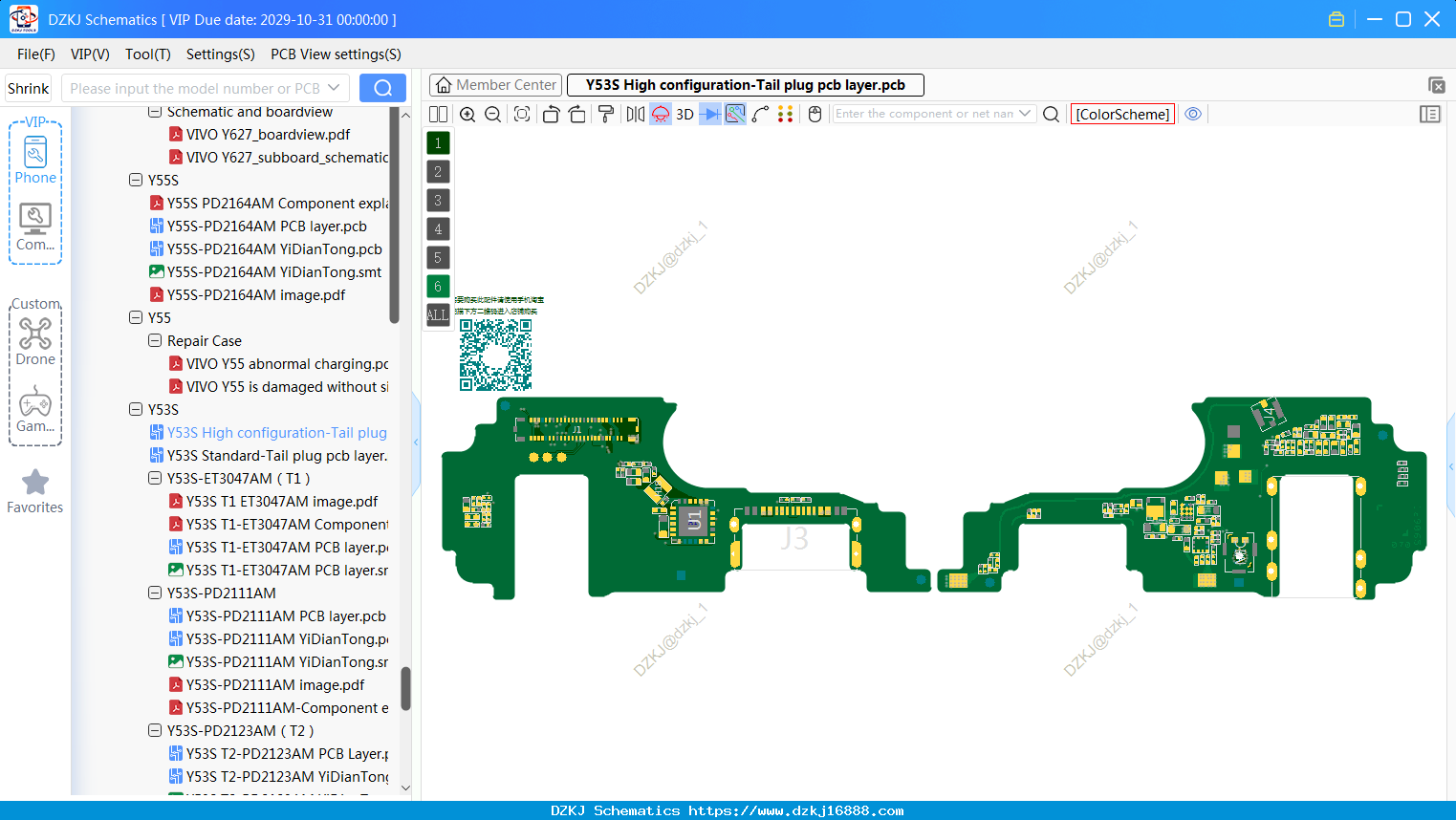Viewport: 1456px width, 820px height.
Task: Open component or net name dropdown
Action: click(x=1025, y=114)
